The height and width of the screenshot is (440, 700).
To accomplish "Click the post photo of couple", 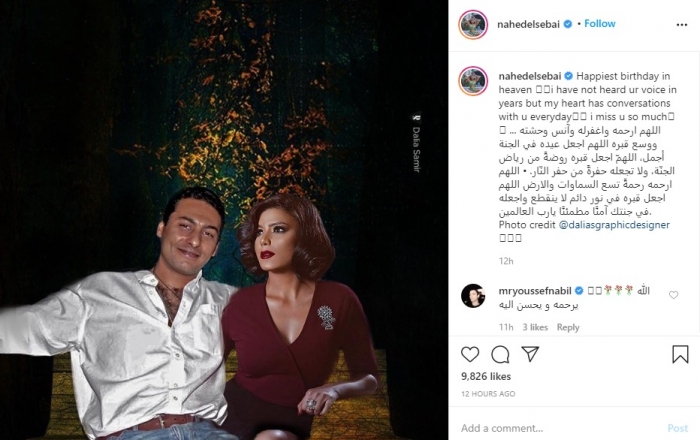I will pyautogui.click(x=224, y=220).
